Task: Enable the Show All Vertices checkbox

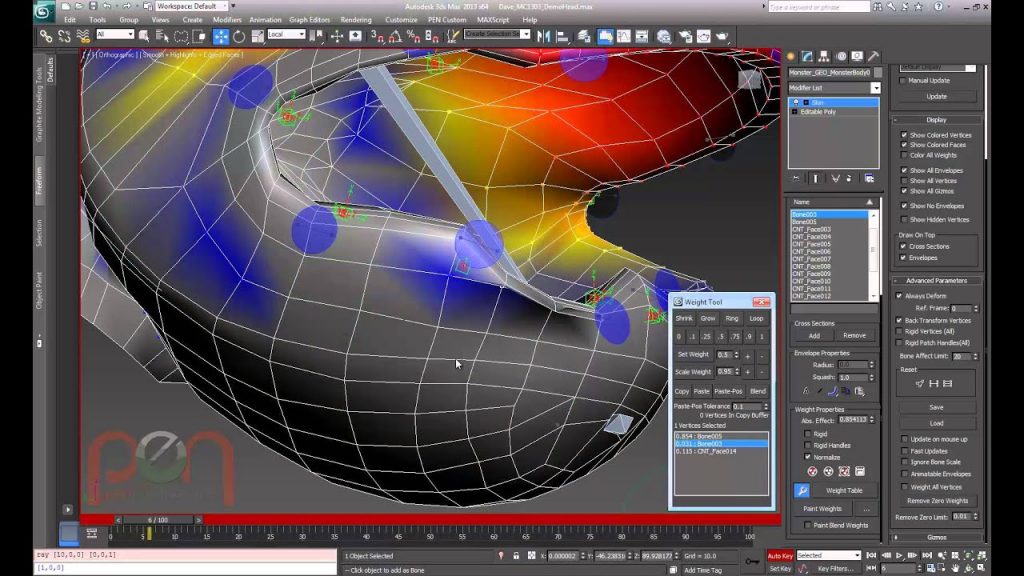Action: coord(903,181)
